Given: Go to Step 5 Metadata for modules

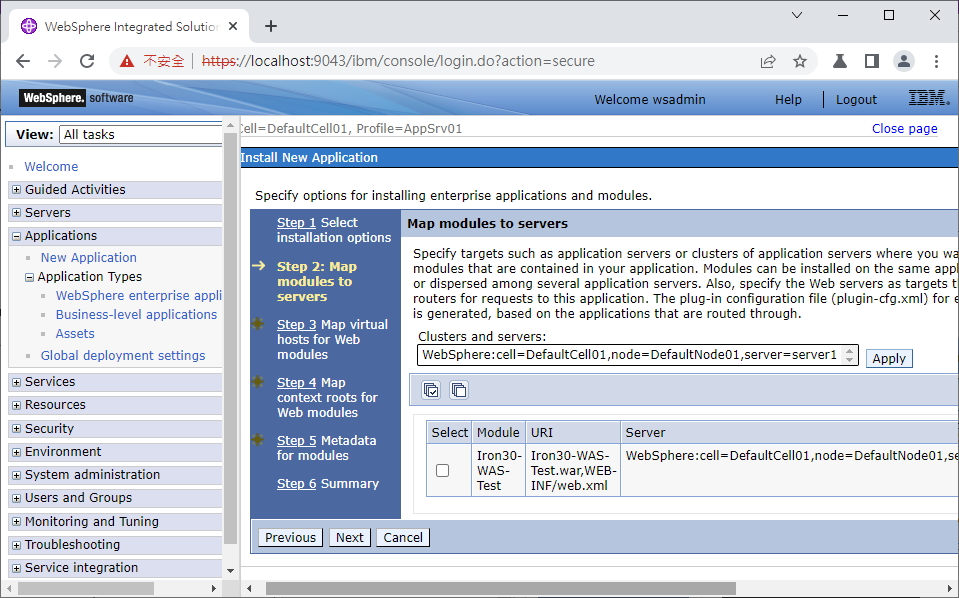Looking at the screenshot, I should pyautogui.click(x=296, y=440).
